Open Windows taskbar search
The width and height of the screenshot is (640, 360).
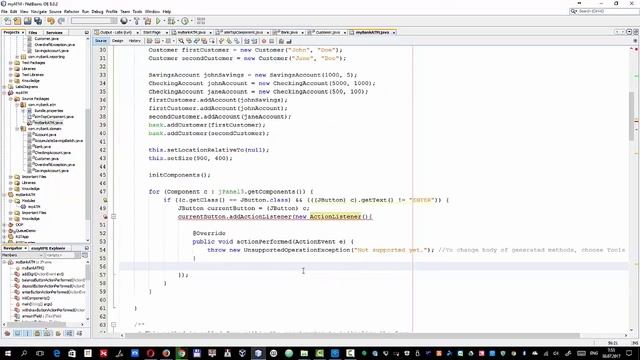point(24,353)
